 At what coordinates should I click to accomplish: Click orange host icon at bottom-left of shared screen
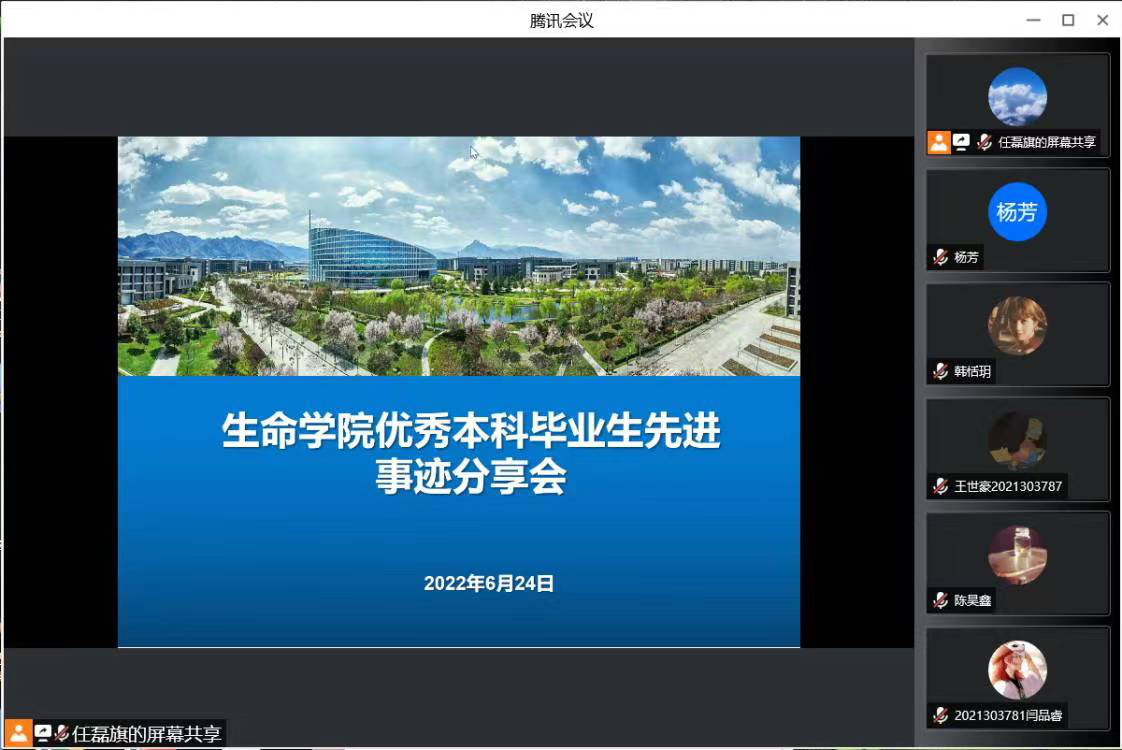[x=18, y=733]
